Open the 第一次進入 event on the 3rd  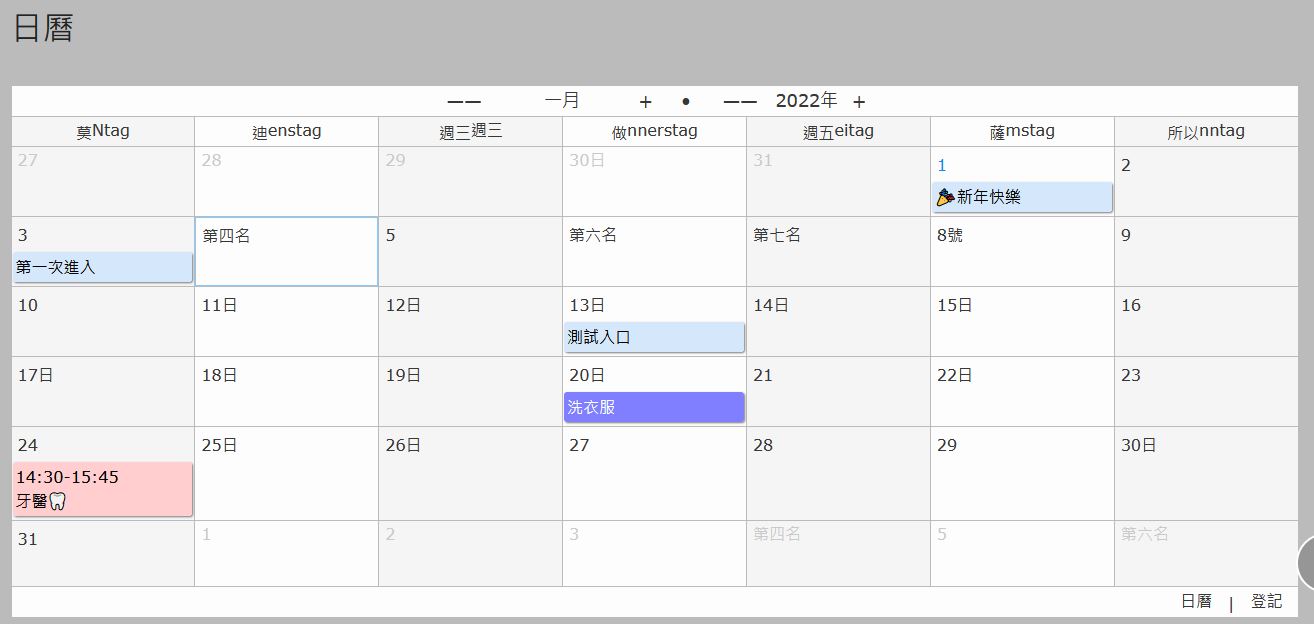click(x=102, y=268)
